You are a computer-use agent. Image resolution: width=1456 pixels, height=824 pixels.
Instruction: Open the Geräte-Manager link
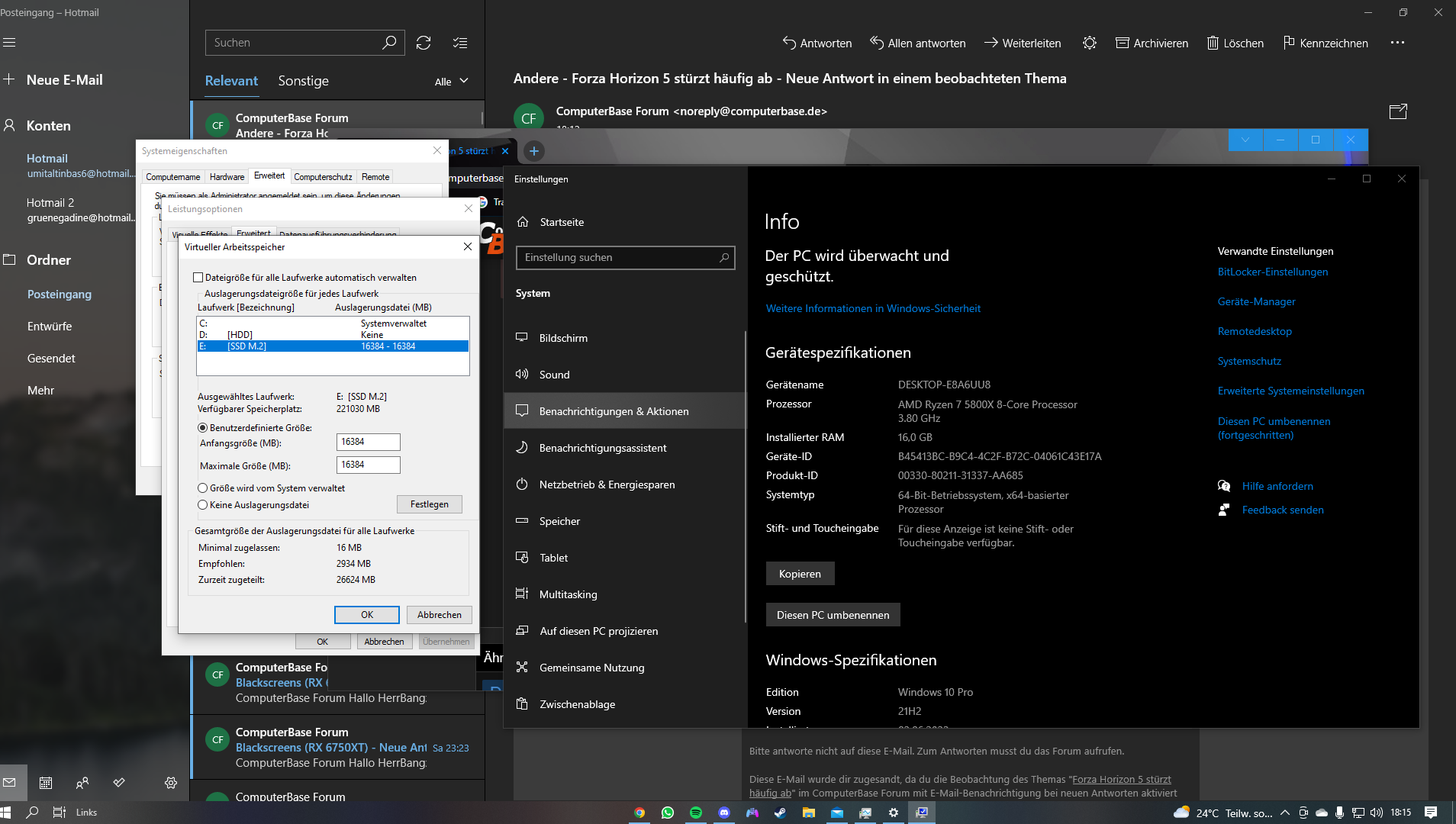click(1256, 301)
